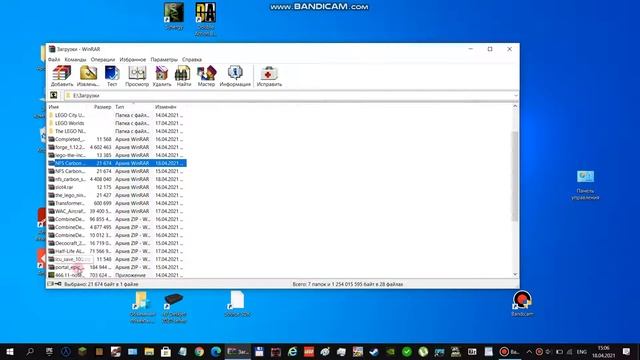Select the LEGO Worlds folder
640x360 pixels.
coord(116,123)
